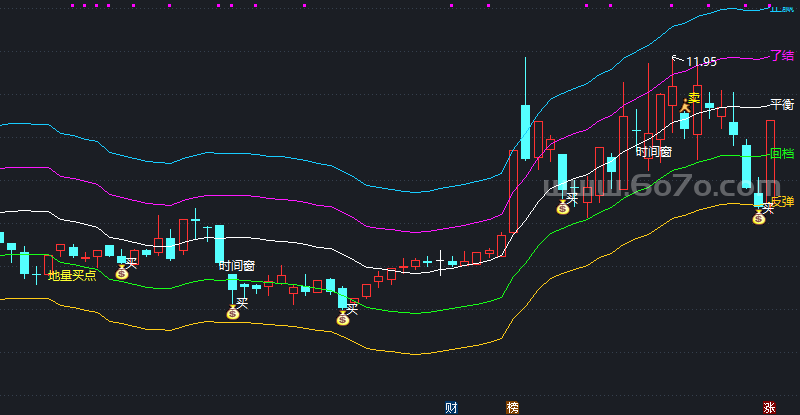Click the yellow 卖 sell signal icon
The image size is (800, 415).
point(691,100)
